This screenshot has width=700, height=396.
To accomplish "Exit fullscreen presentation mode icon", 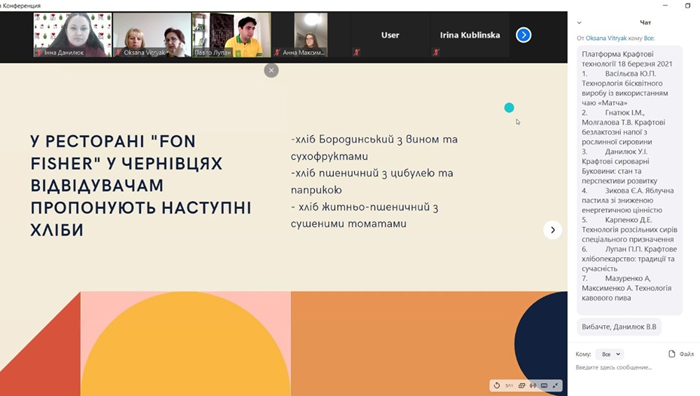I will 555,385.
